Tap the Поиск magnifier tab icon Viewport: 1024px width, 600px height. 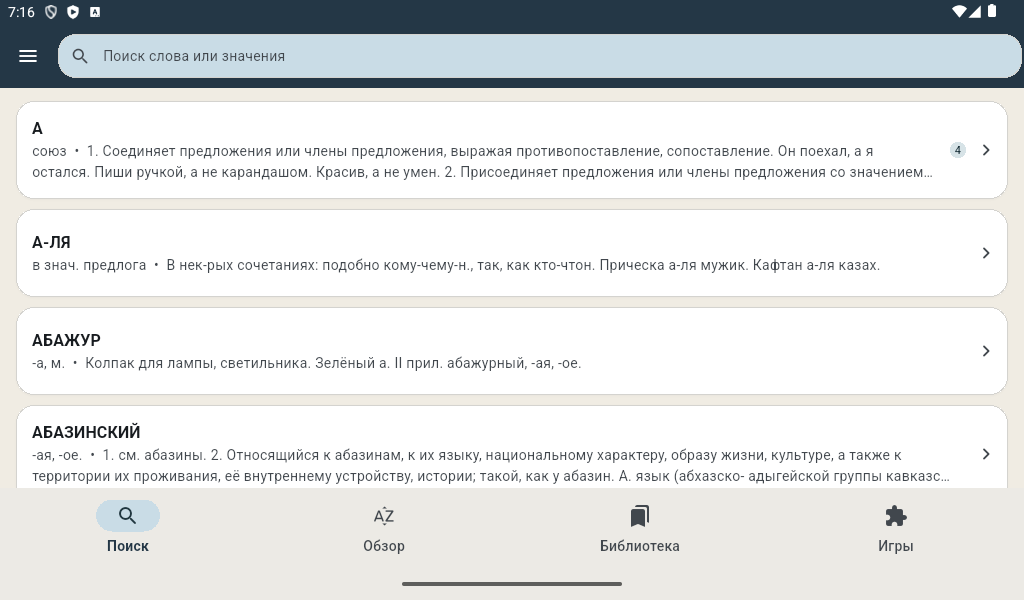coord(128,516)
